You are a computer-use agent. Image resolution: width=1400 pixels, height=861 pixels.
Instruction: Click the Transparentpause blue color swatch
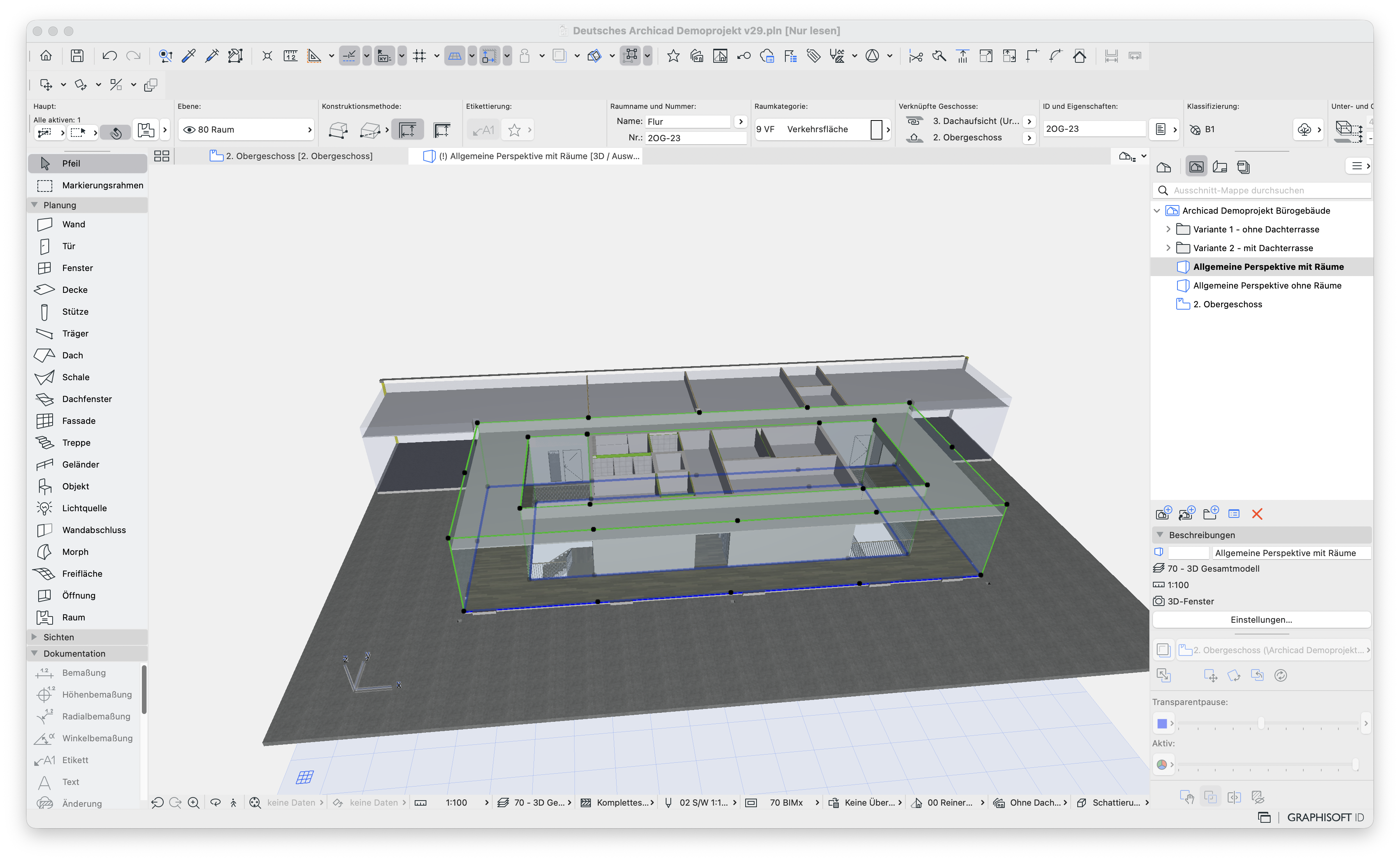pos(1162,724)
